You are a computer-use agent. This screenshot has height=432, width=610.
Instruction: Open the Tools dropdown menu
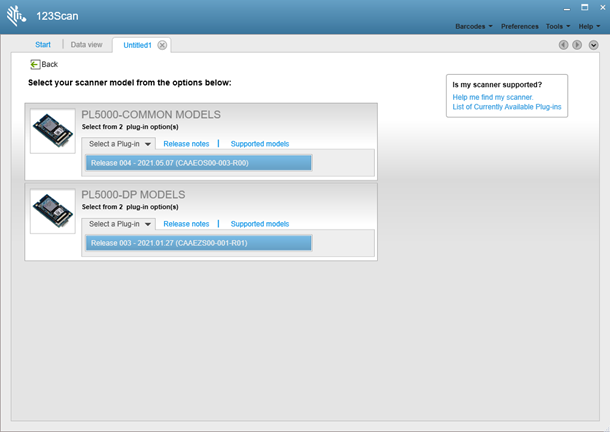pyautogui.click(x=558, y=26)
